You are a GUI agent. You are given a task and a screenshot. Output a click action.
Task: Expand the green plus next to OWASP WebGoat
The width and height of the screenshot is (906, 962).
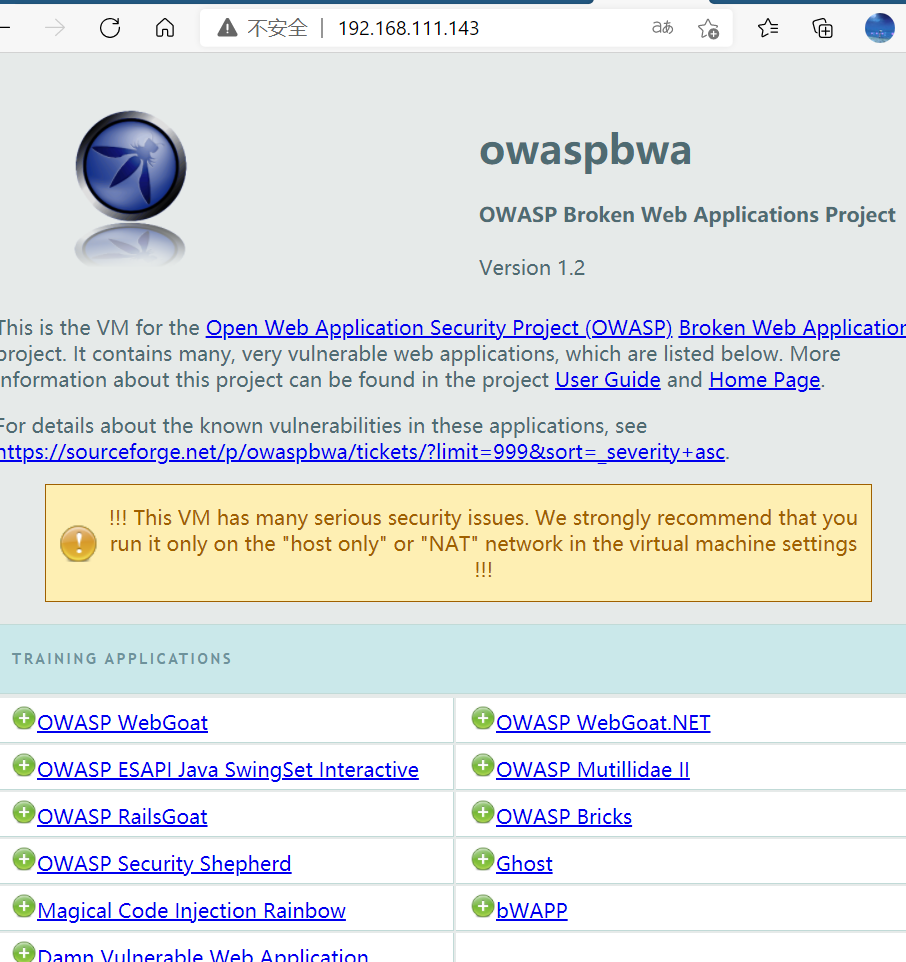[24, 718]
